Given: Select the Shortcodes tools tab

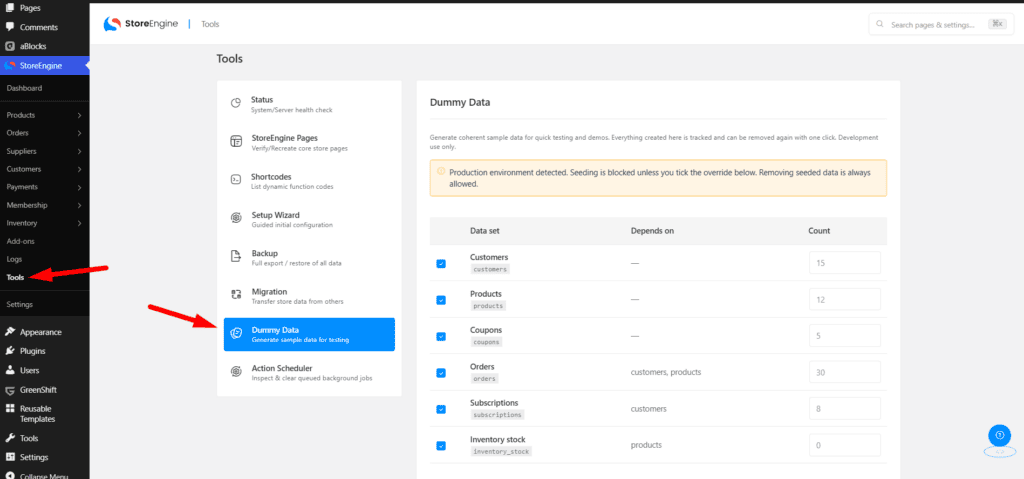Looking at the screenshot, I should (x=309, y=181).
